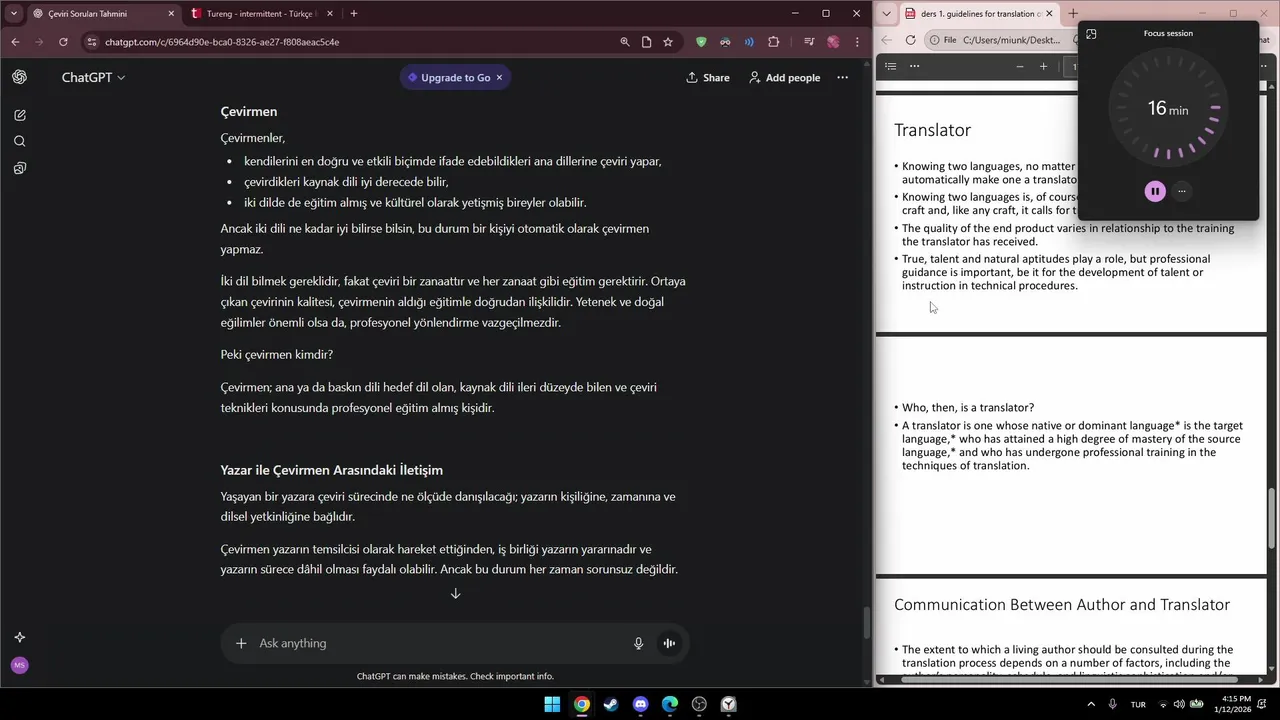The height and width of the screenshot is (720, 1280).
Task: Start a new chat in ChatGPT sidebar
Action: click(x=20, y=115)
